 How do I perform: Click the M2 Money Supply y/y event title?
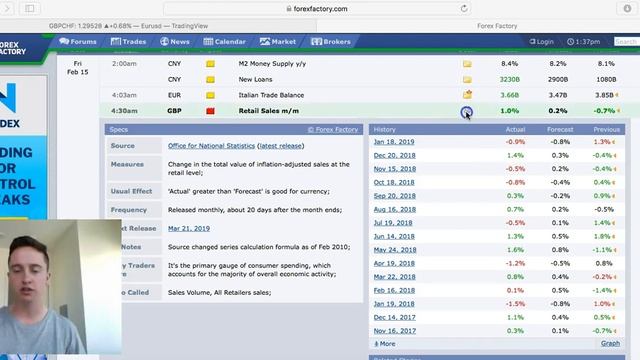click(x=272, y=64)
